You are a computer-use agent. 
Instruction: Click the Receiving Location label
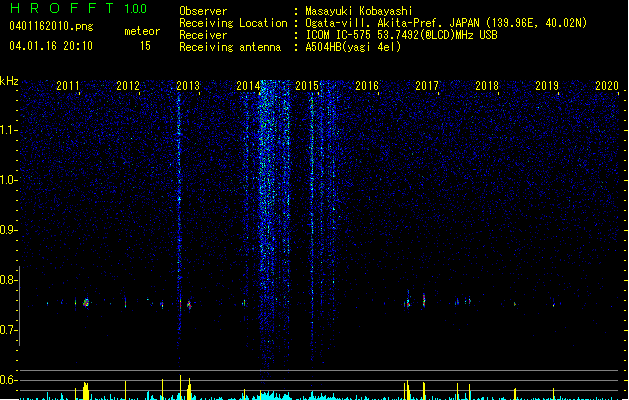[233, 23]
